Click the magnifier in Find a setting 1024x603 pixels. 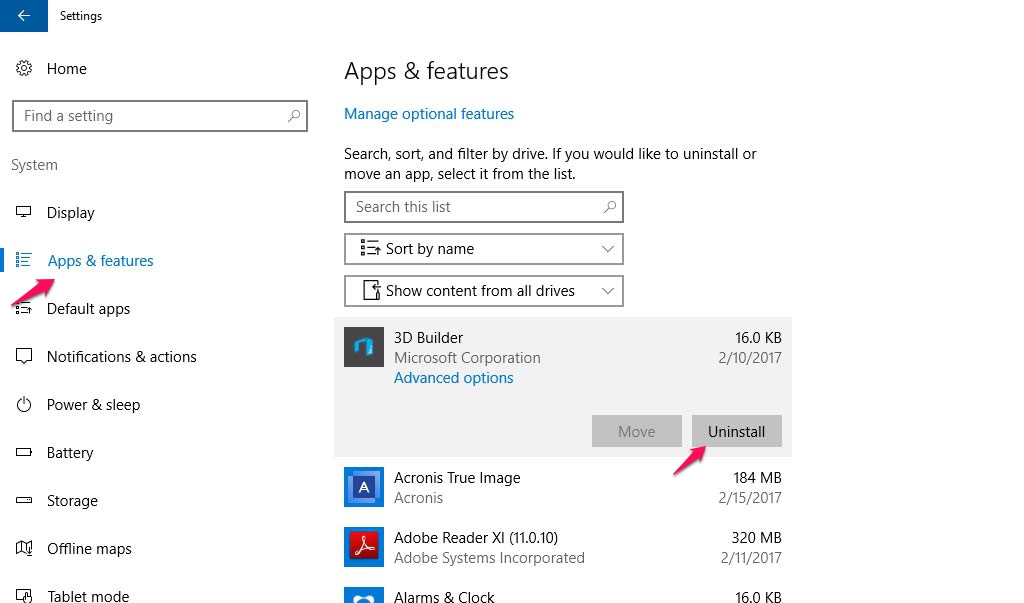pos(294,116)
